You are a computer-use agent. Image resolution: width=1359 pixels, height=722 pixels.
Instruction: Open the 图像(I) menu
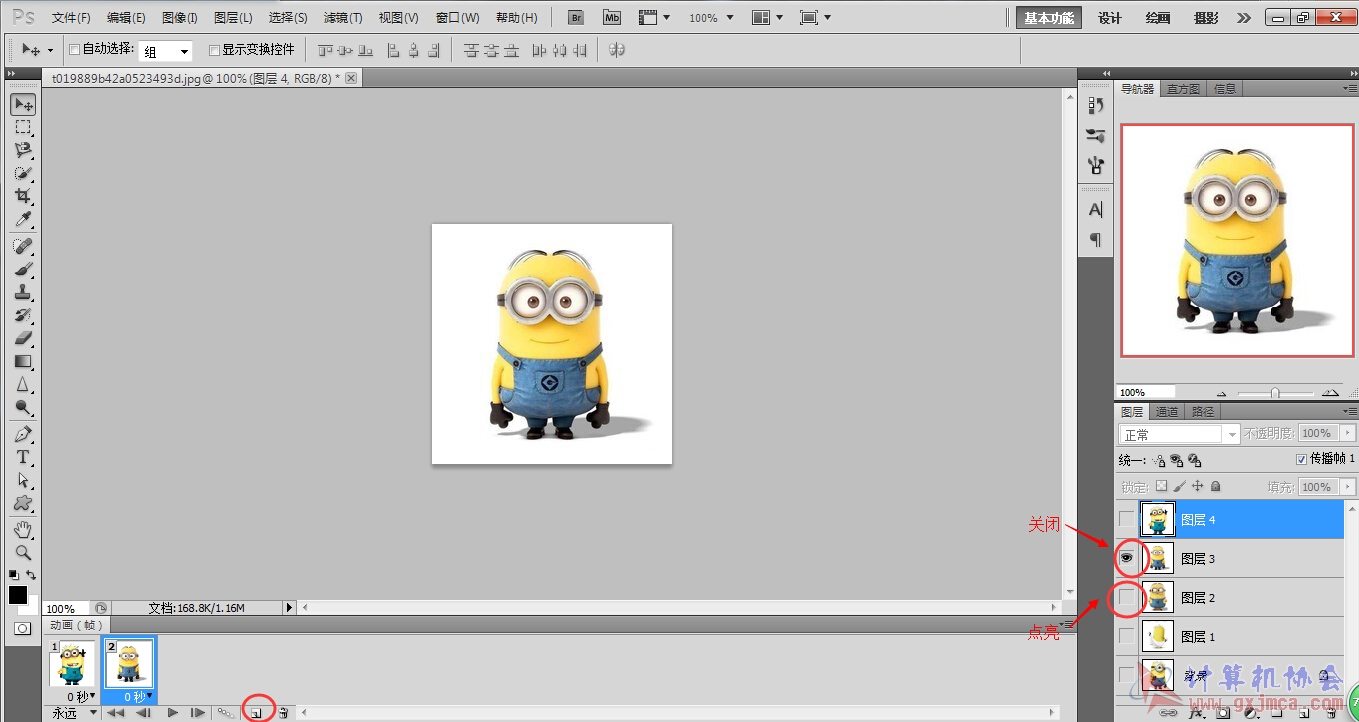[x=180, y=18]
